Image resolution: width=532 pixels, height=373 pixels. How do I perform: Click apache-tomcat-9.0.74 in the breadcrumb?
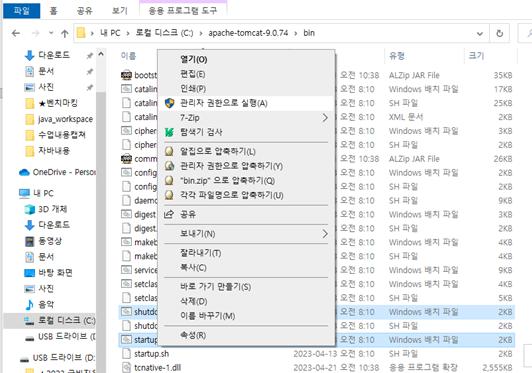pyautogui.click(x=248, y=33)
